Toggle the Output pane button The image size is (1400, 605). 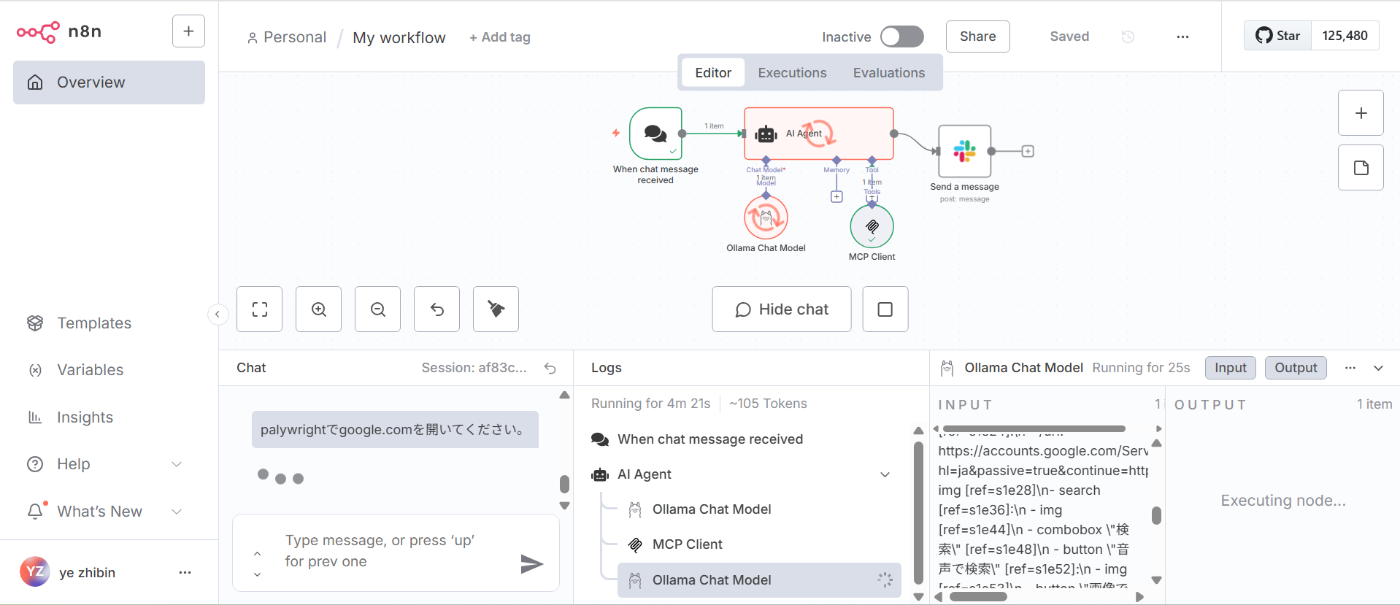click(x=1296, y=368)
